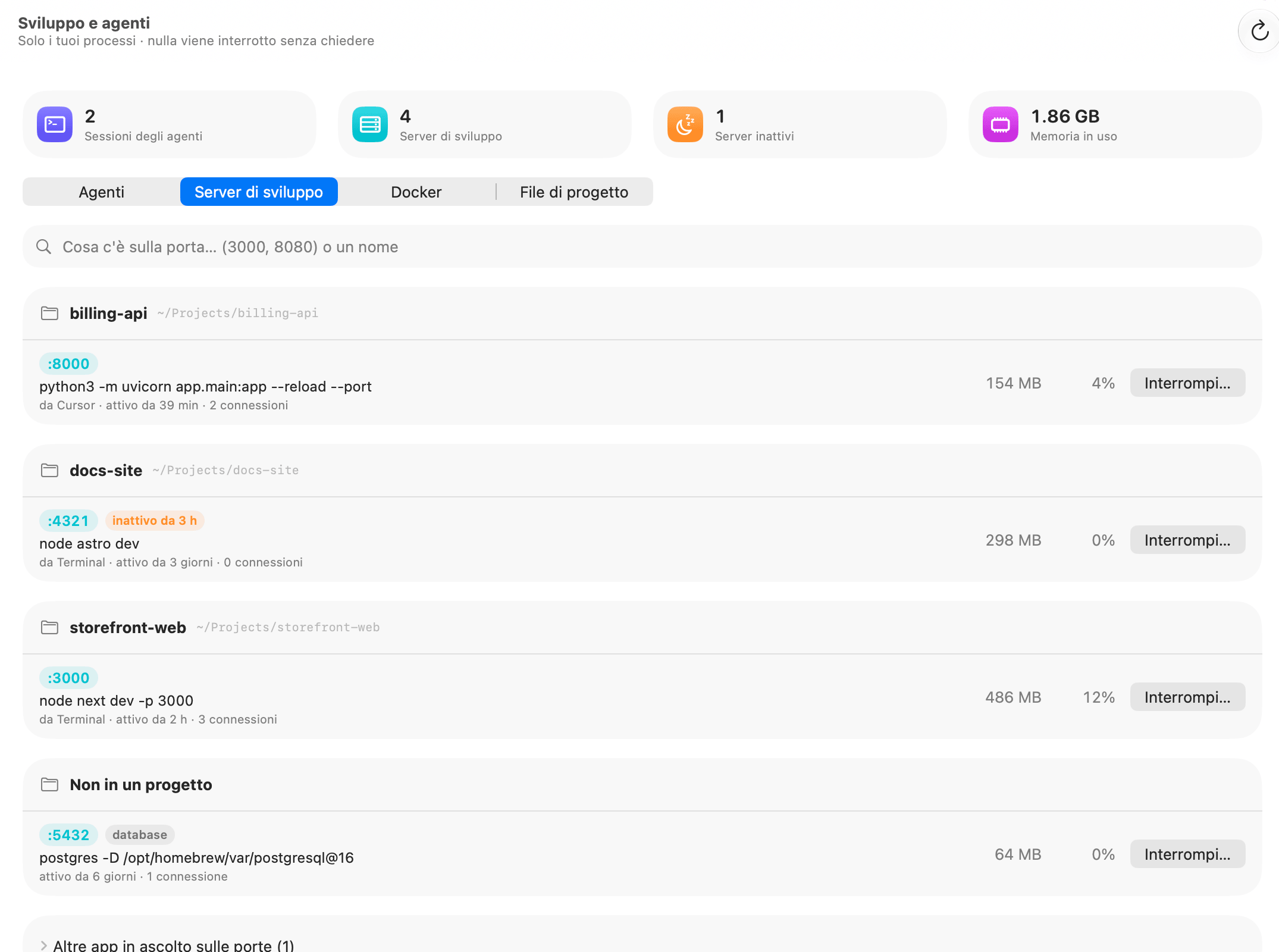Click the 1.86 GB Memoria in uso card
The height and width of the screenshot is (952, 1279).
1115,124
